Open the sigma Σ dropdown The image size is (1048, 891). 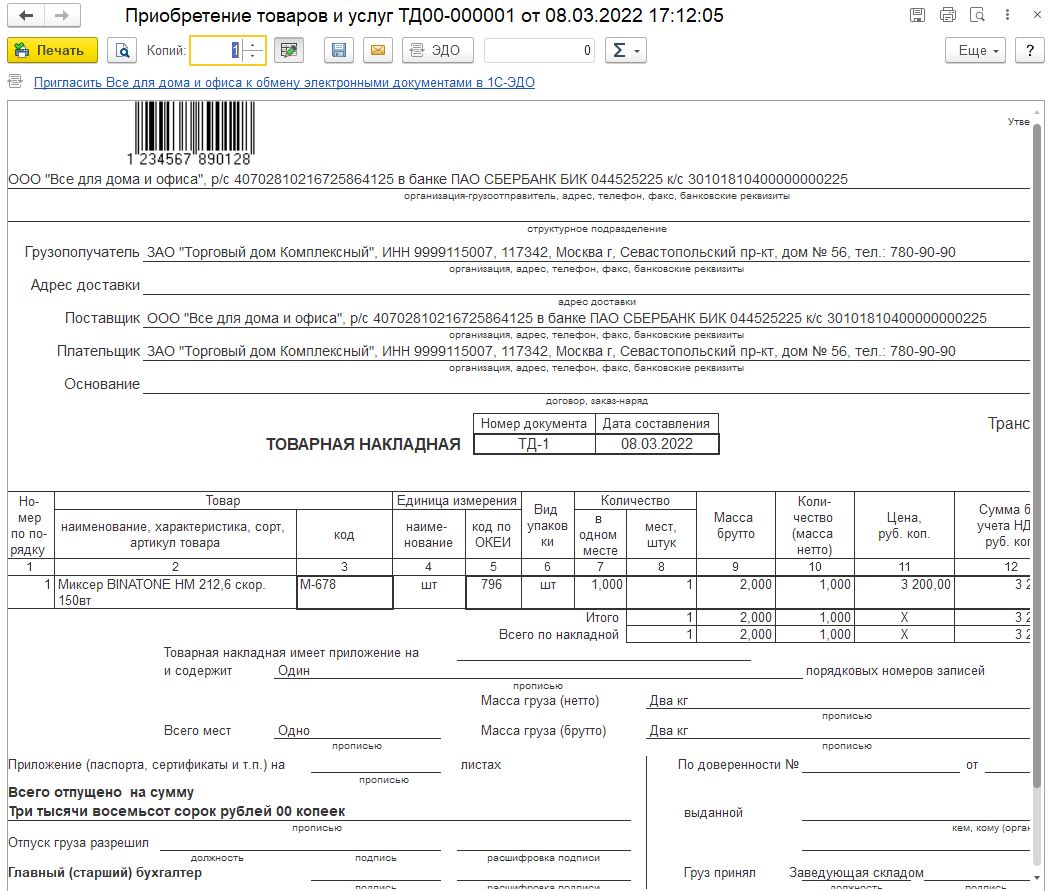point(626,50)
